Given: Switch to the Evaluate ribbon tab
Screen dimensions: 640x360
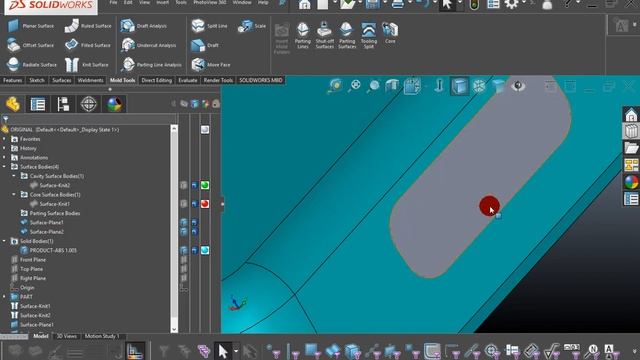Looking at the screenshot, I should pos(188,80).
